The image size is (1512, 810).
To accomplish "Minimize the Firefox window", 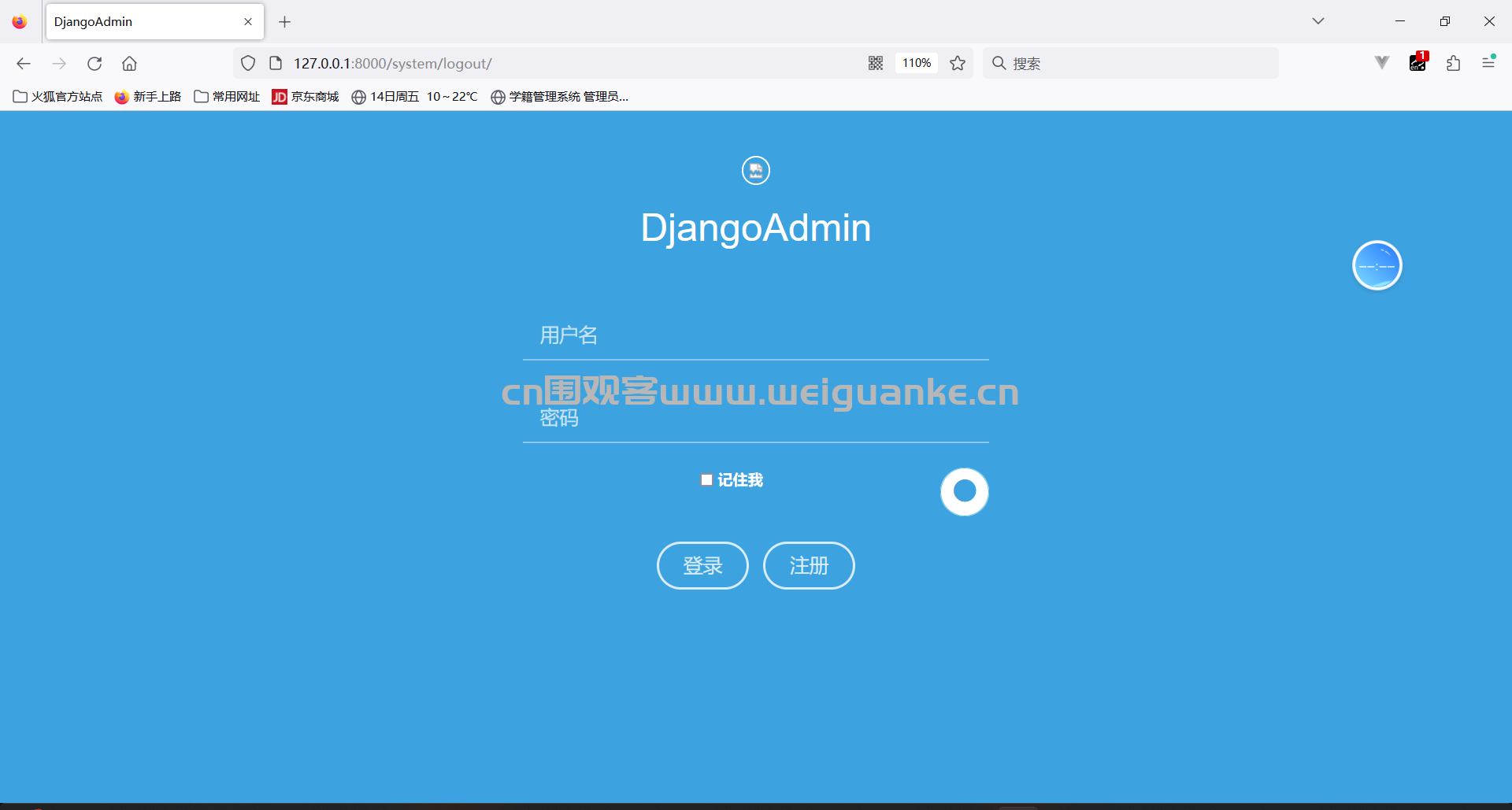I will [x=1400, y=21].
